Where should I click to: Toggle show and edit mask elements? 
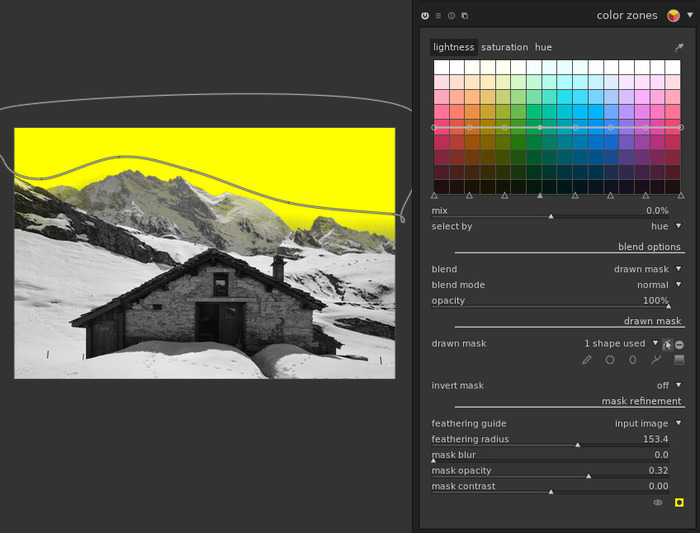667,344
